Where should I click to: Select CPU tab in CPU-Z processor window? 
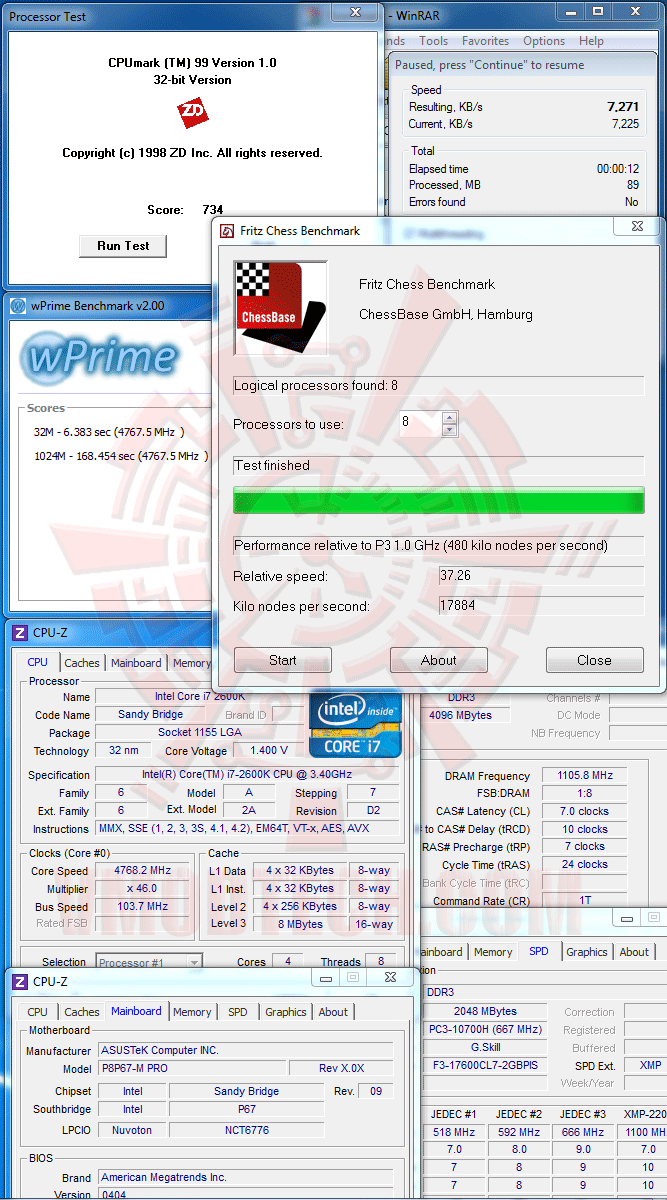pyautogui.click(x=37, y=662)
